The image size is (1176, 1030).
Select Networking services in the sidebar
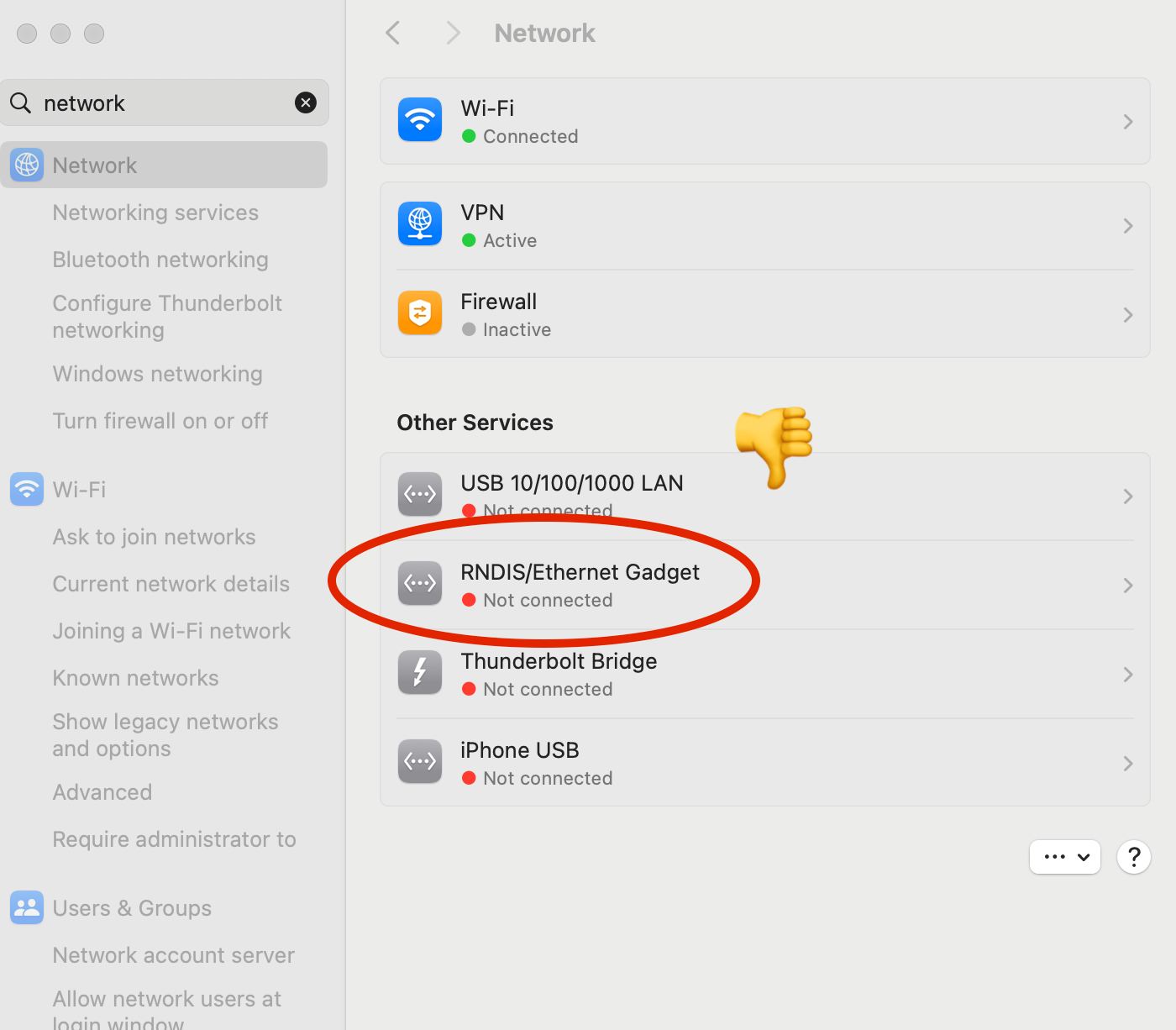point(155,212)
